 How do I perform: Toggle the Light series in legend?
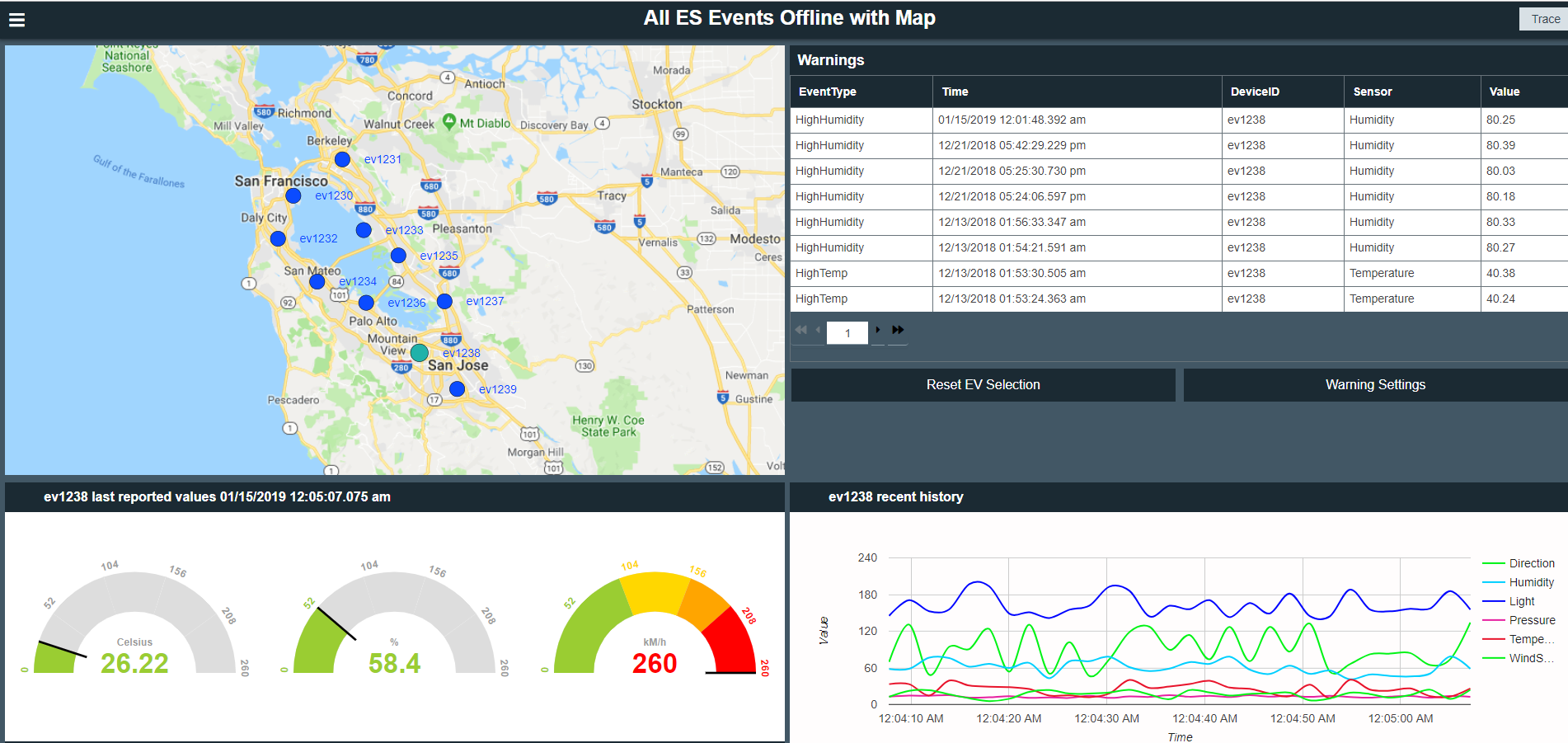[x=1521, y=601]
